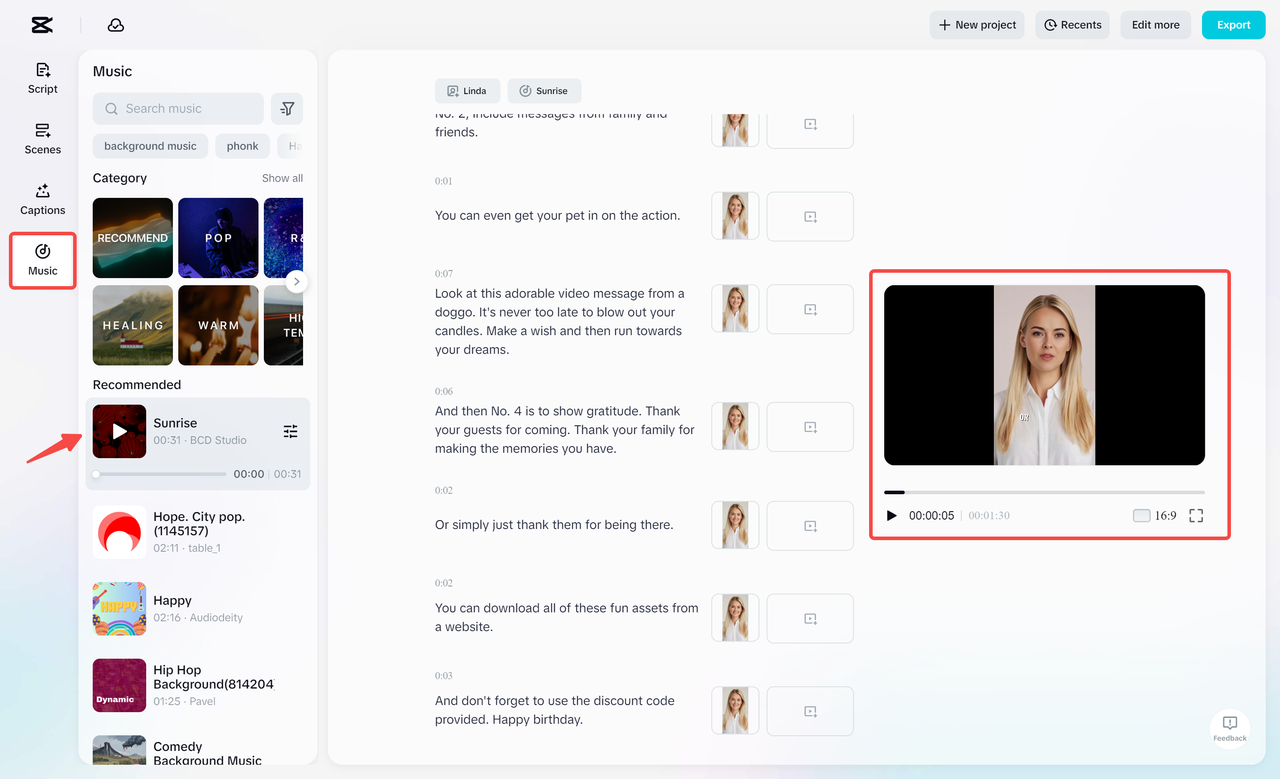
Task: Select the "background music" tag
Action: [150, 146]
